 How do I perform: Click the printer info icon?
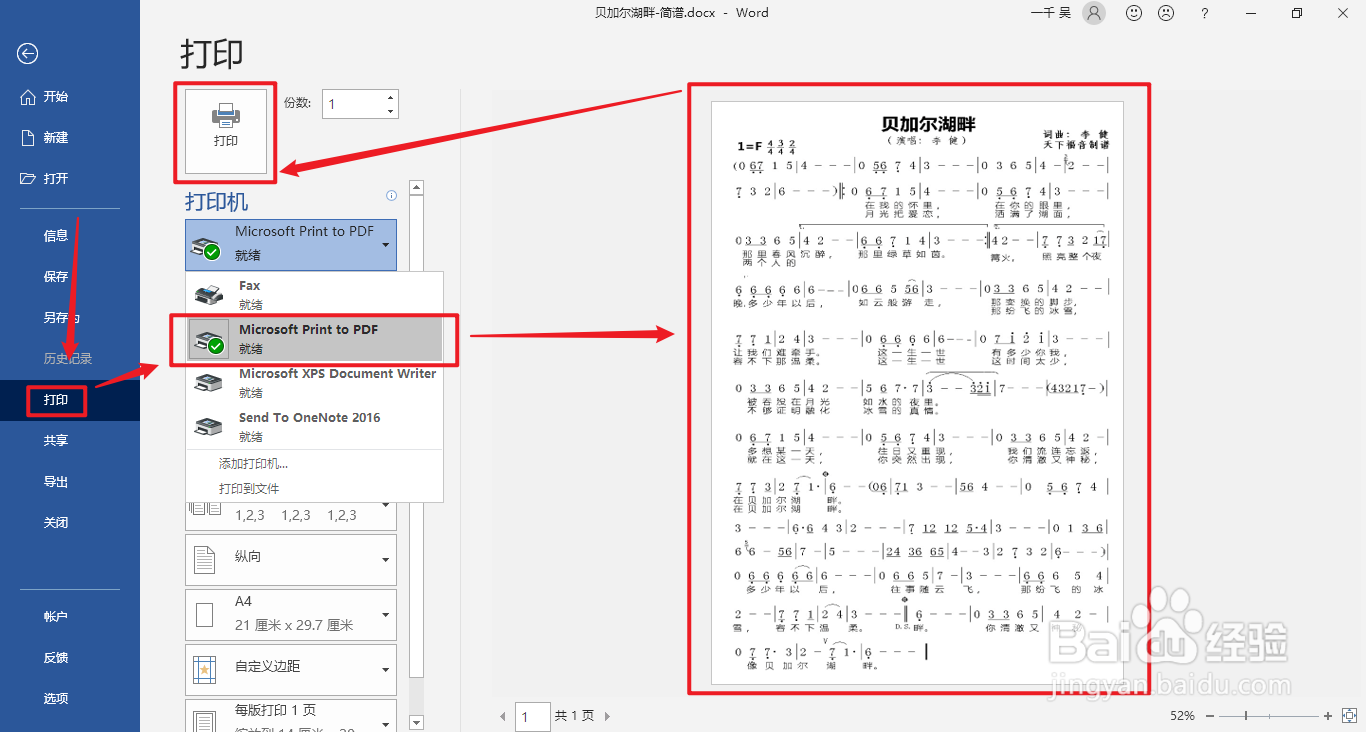[x=391, y=196]
